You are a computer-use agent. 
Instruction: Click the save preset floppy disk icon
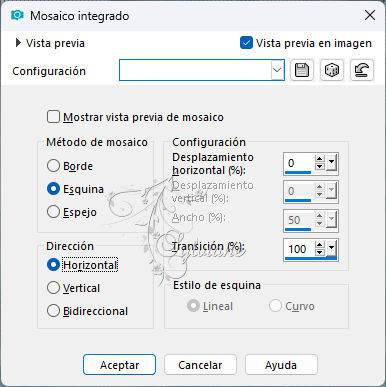pos(302,70)
